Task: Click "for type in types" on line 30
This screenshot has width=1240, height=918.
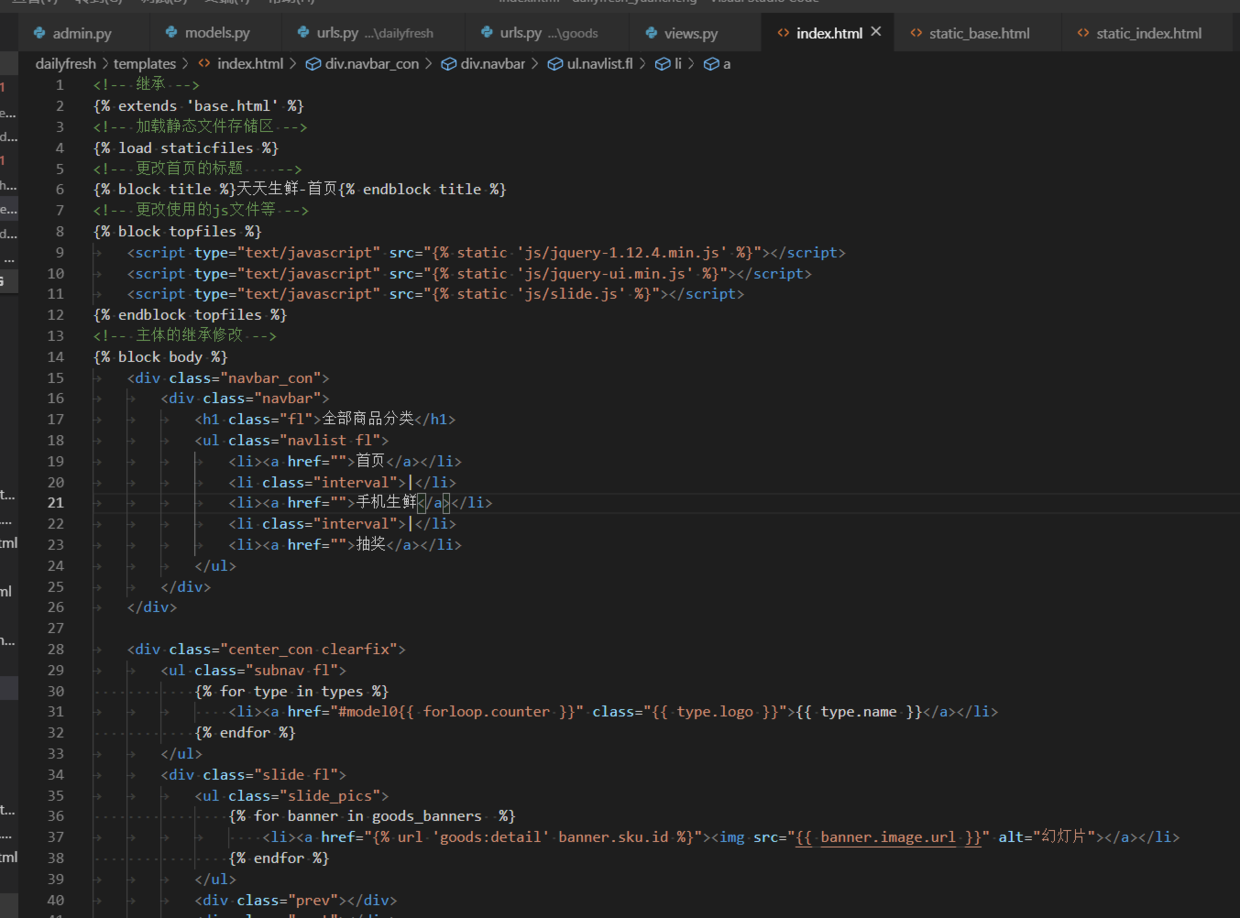Action: (292, 691)
